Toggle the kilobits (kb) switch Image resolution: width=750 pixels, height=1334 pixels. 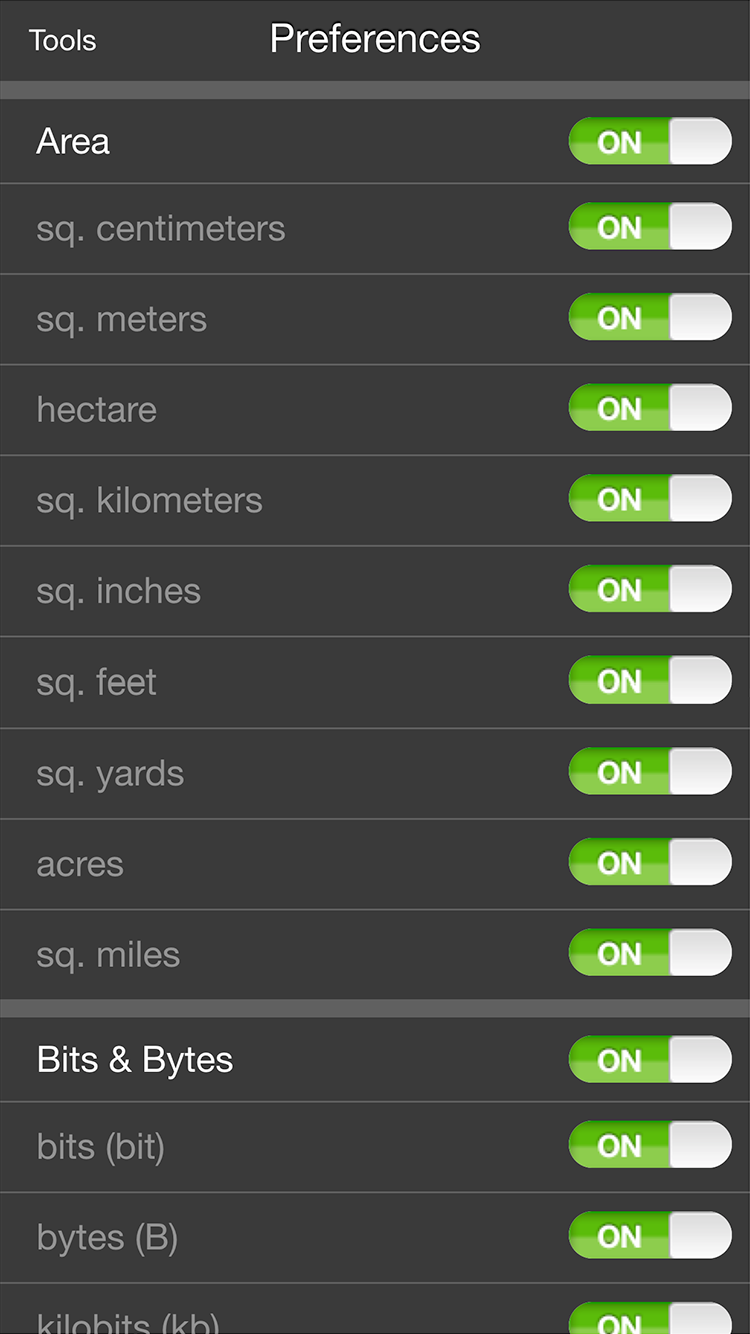(650, 1320)
